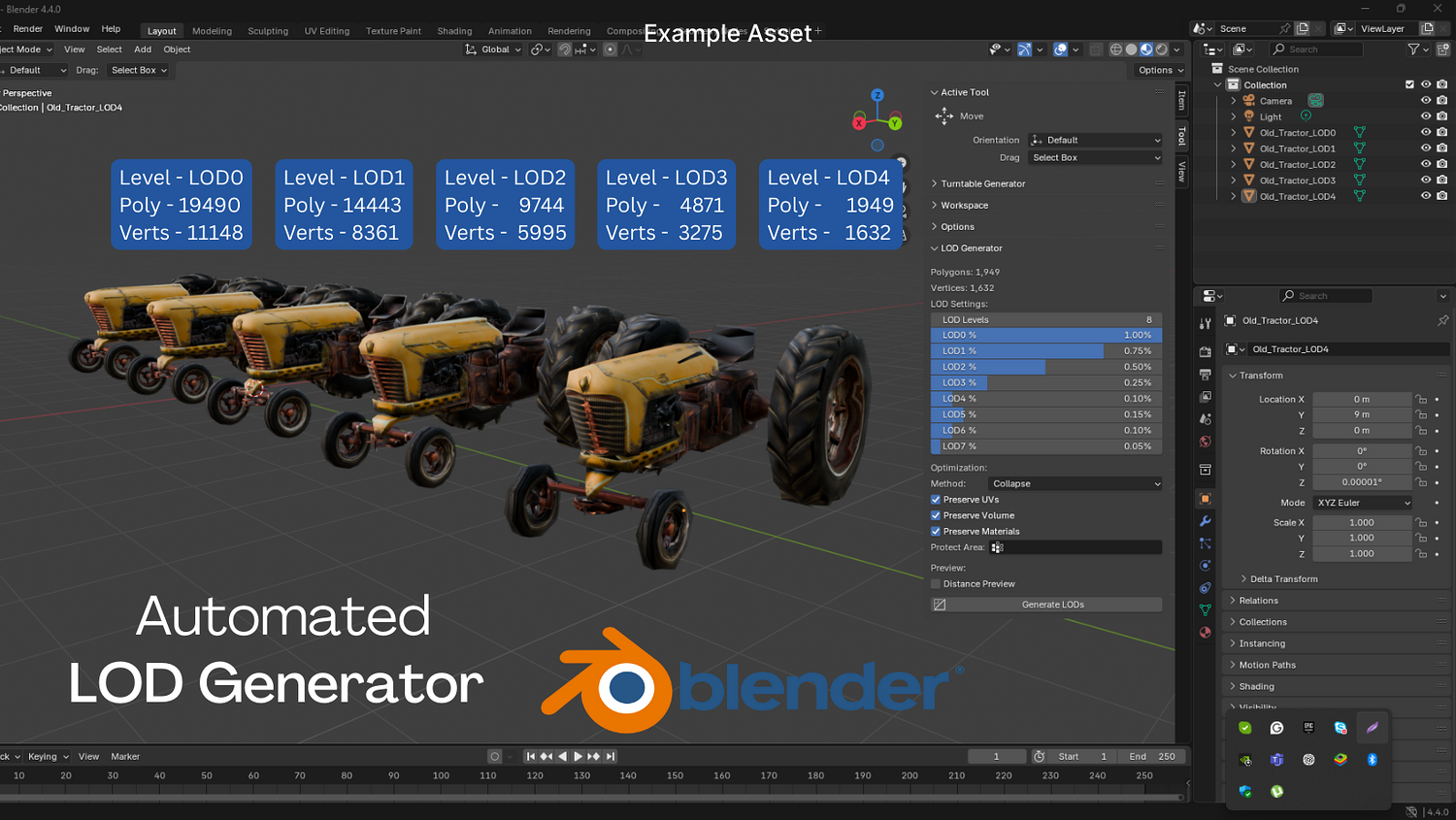This screenshot has width=1456, height=820.
Task: Open the Drag Select Box dropdown in sidebar
Action: point(1095,157)
